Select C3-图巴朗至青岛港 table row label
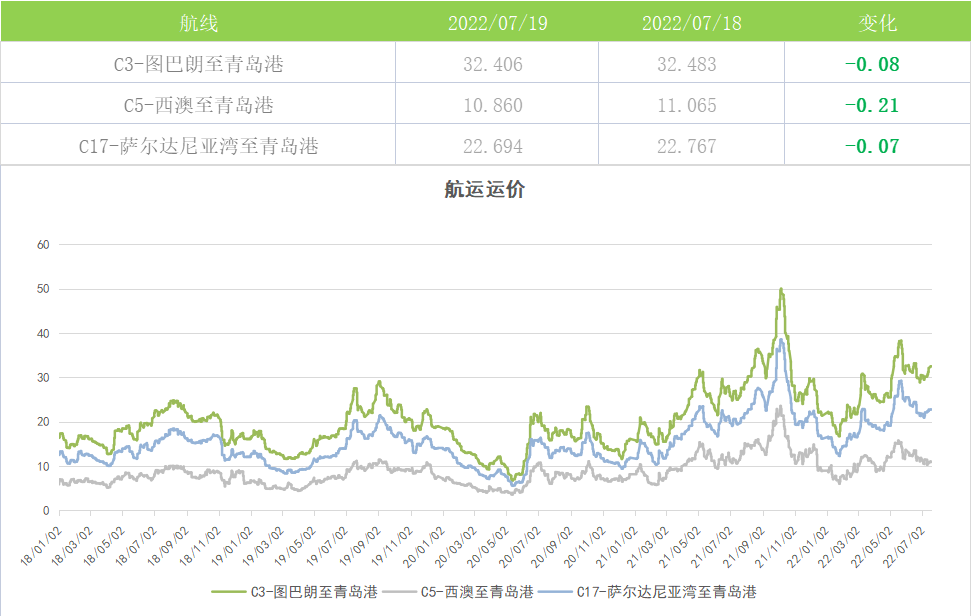Screen dimensions: 971x616 [198, 65]
